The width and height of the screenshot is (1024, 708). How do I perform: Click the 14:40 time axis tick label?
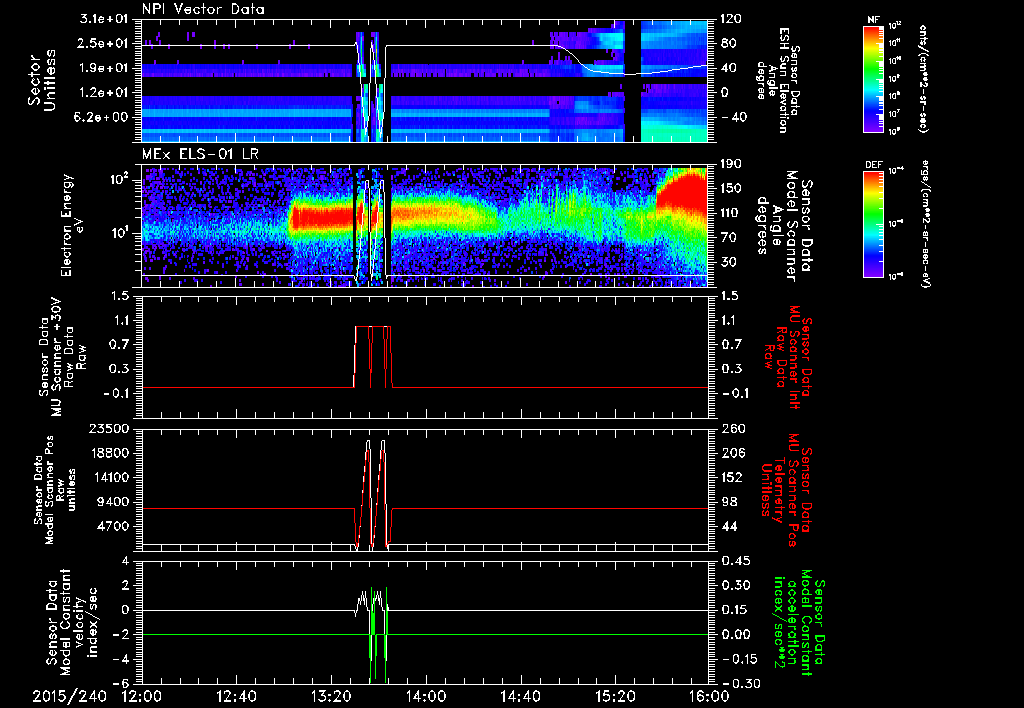[520, 695]
